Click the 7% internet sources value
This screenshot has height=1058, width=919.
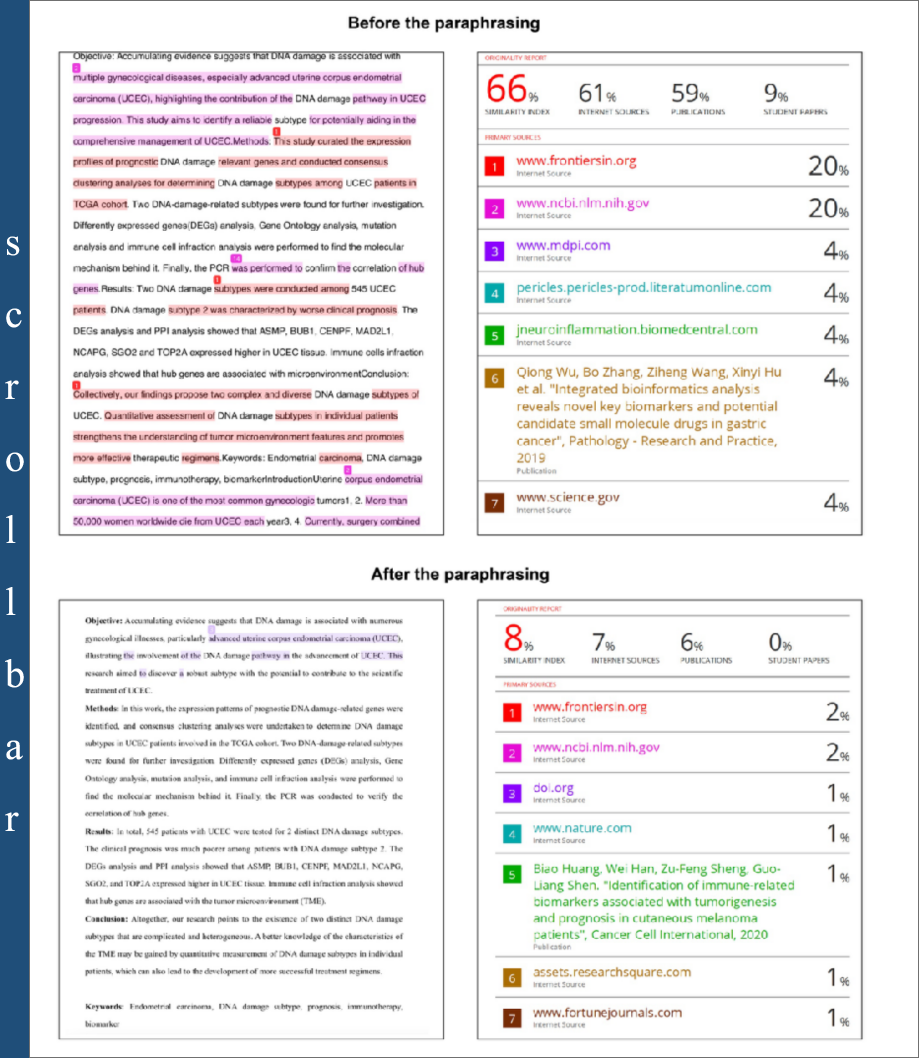click(603, 642)
